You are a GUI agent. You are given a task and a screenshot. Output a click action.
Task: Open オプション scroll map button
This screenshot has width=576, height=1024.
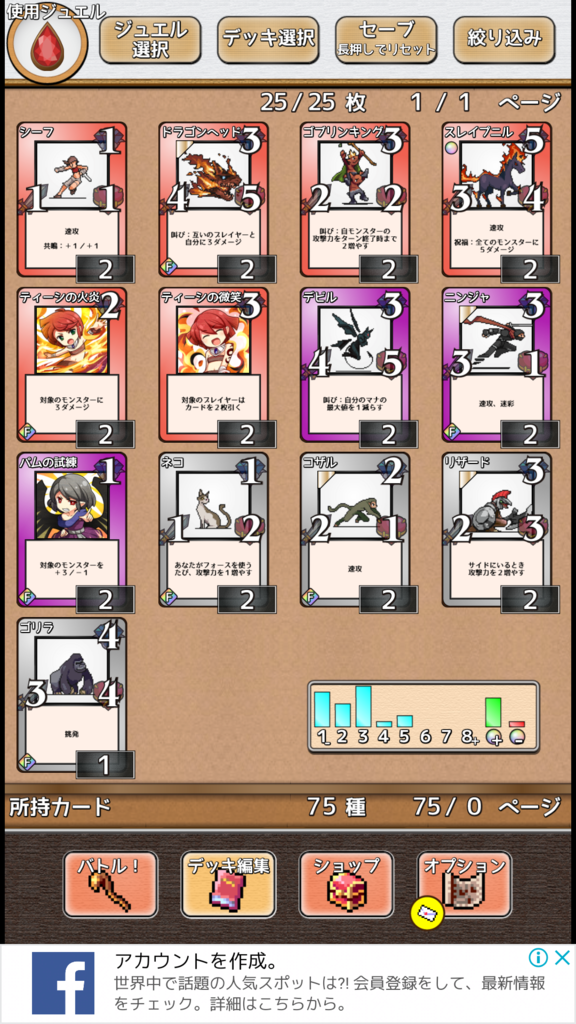pyautogui.click(x=464, y=884)
